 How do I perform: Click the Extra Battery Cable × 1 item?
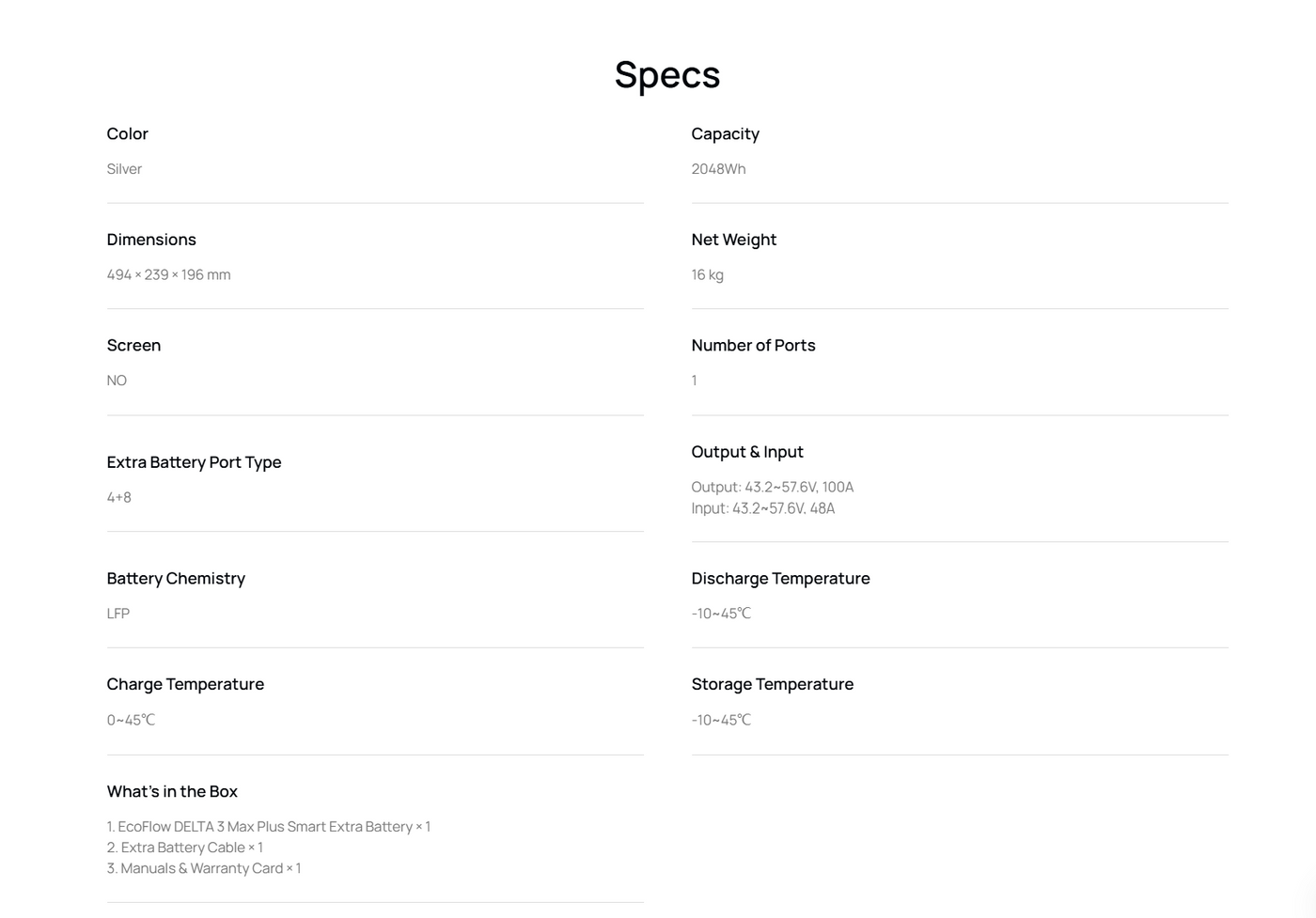(185, 848)
